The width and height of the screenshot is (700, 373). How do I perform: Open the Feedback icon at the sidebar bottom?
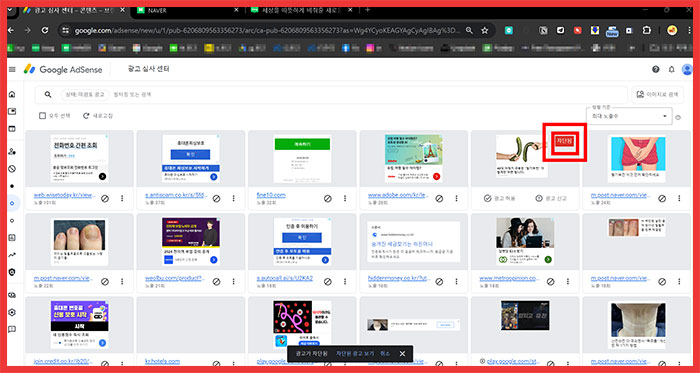tap(12, 329)
